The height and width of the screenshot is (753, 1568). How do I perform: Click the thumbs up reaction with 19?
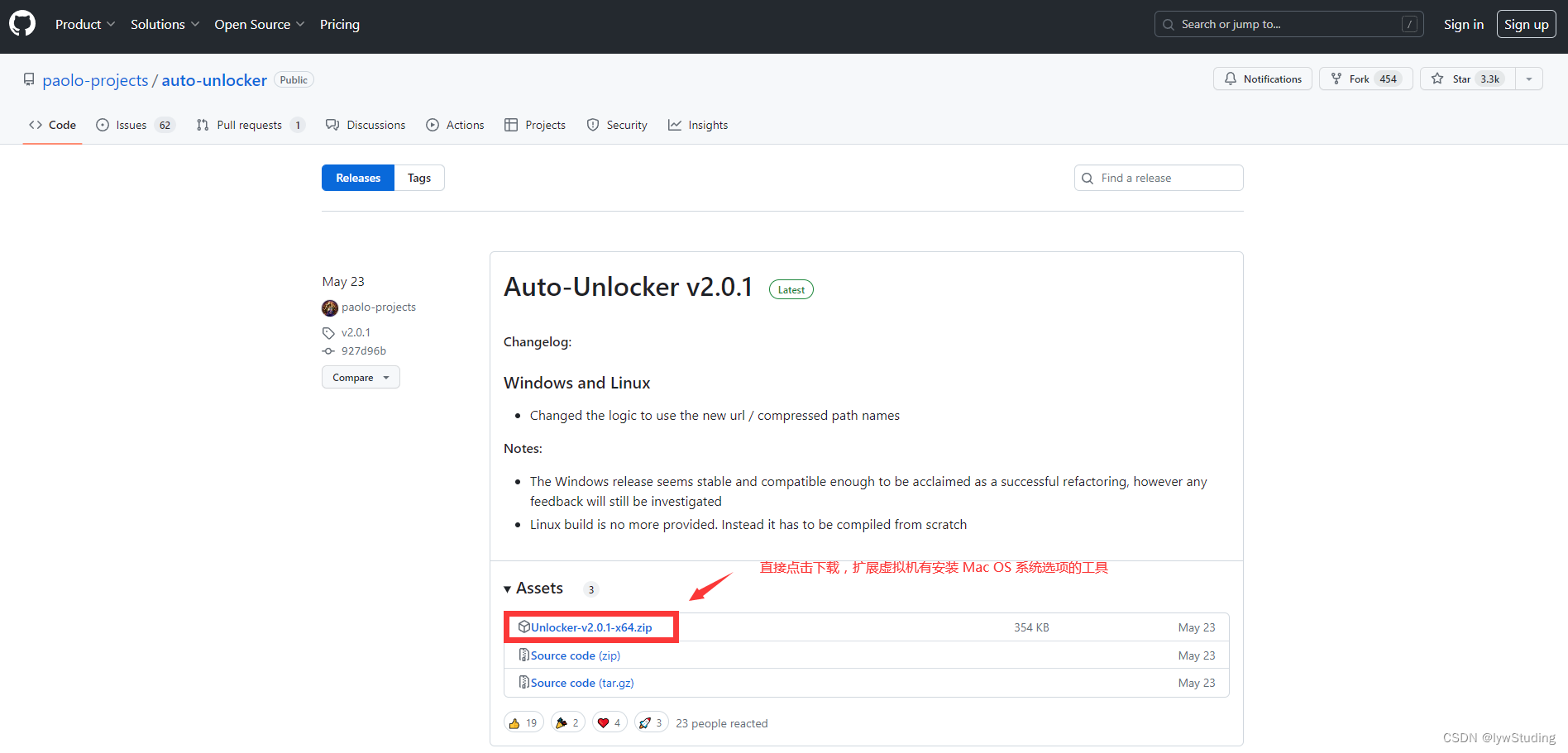point(523,722)
